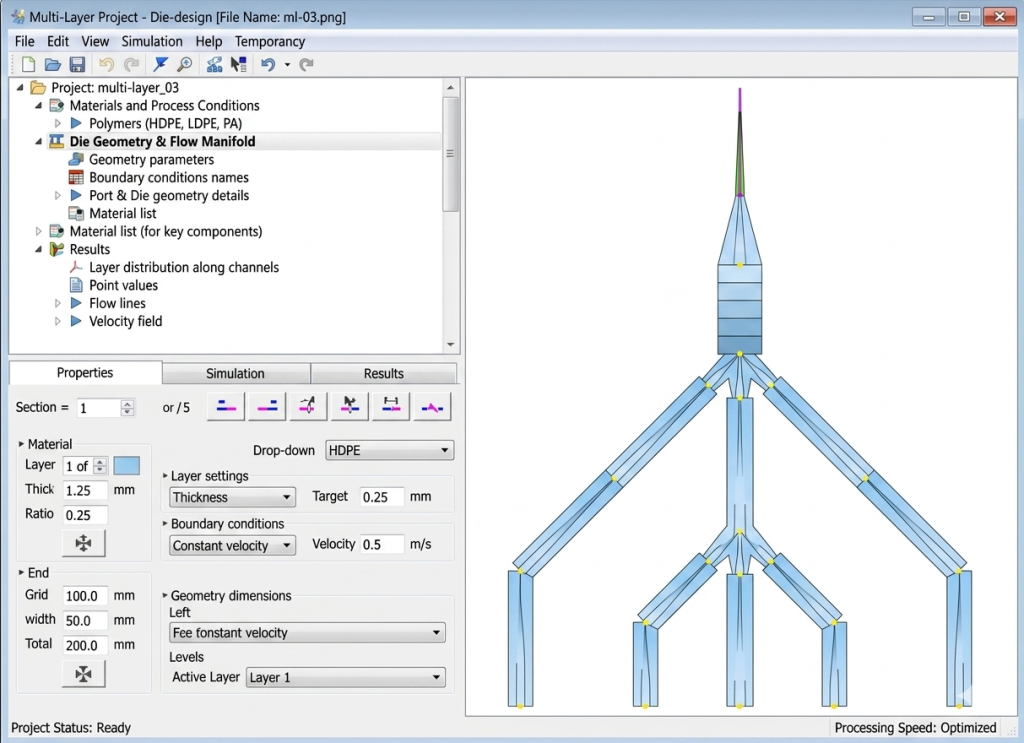The image size is (1024, 743).
Task: Open the HDPE material drop-down
Action: pyautogui.click(x=389, y=450)
